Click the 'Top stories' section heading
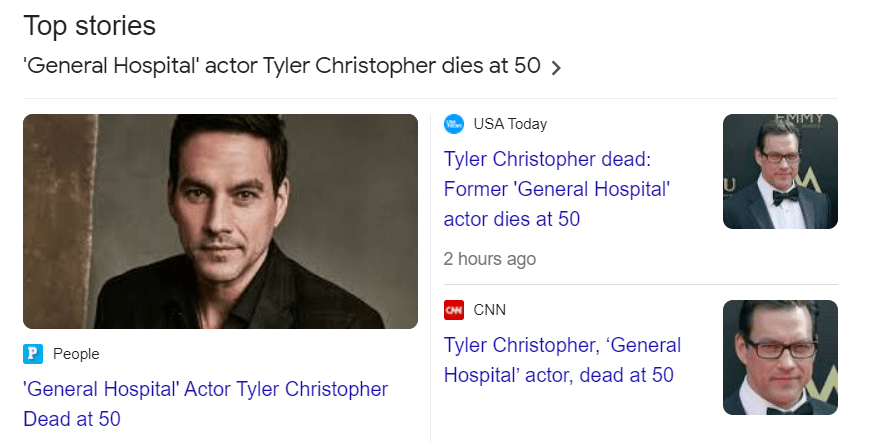Screen dimensions: 876x443 coord(89,24)
